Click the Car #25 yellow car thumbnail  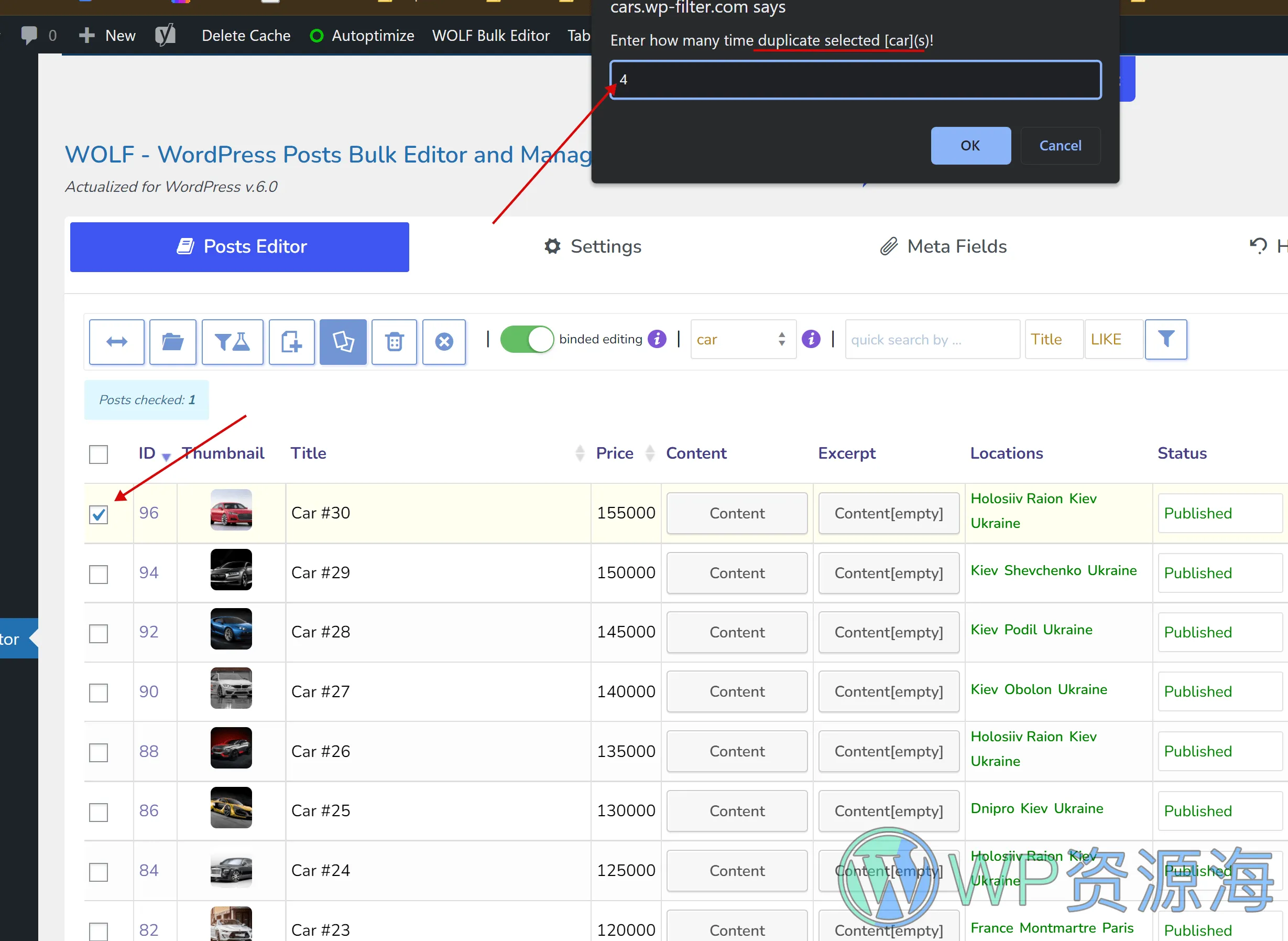(x=231, y=808)
